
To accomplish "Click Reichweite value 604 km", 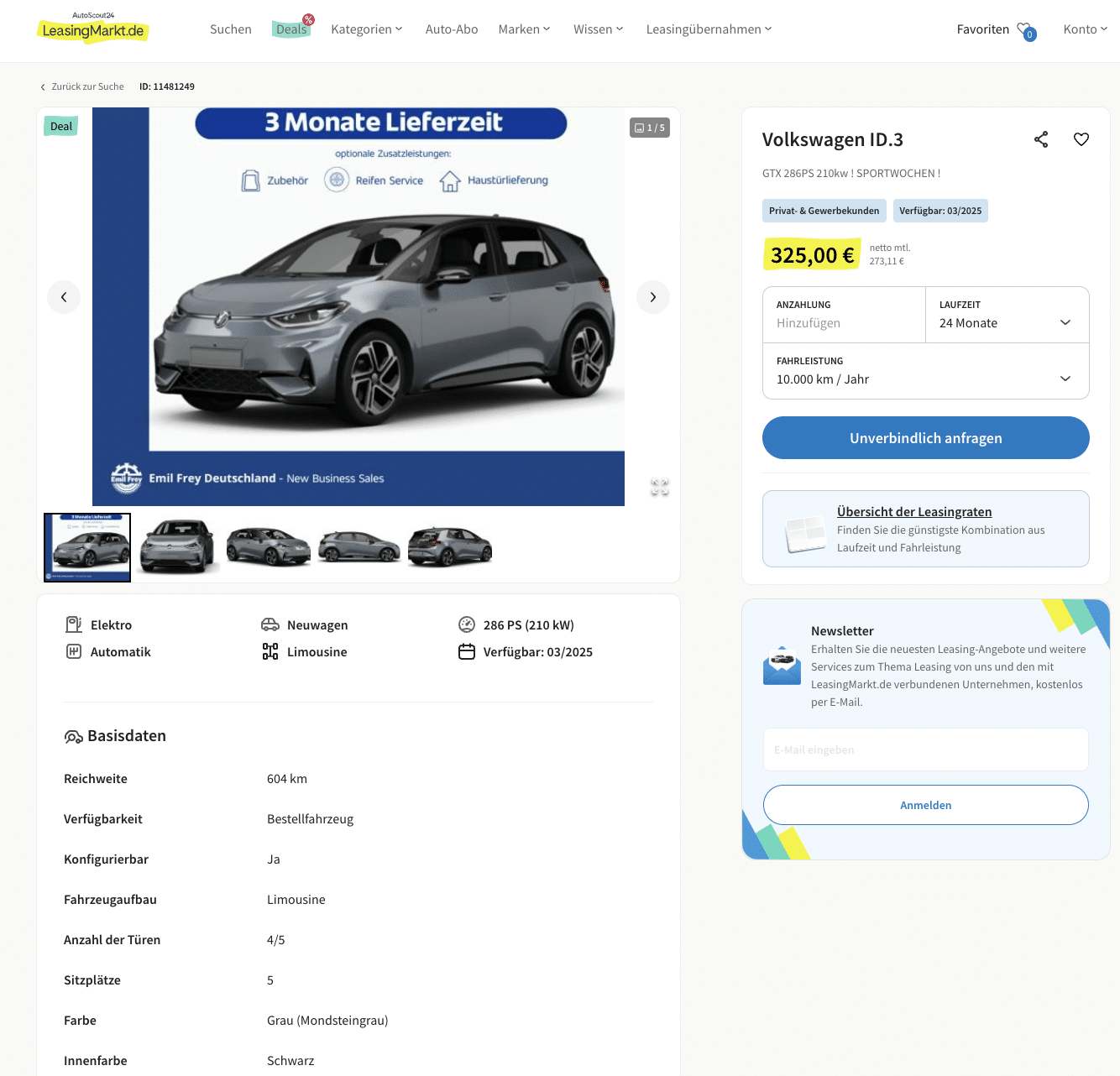I will [287, 779].
